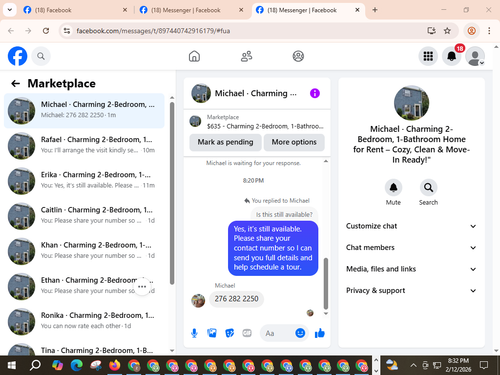Image resolution: width=500 pixels, height=375 pixels.
Task: Expand the Chat members section
Action: point(411,247)
